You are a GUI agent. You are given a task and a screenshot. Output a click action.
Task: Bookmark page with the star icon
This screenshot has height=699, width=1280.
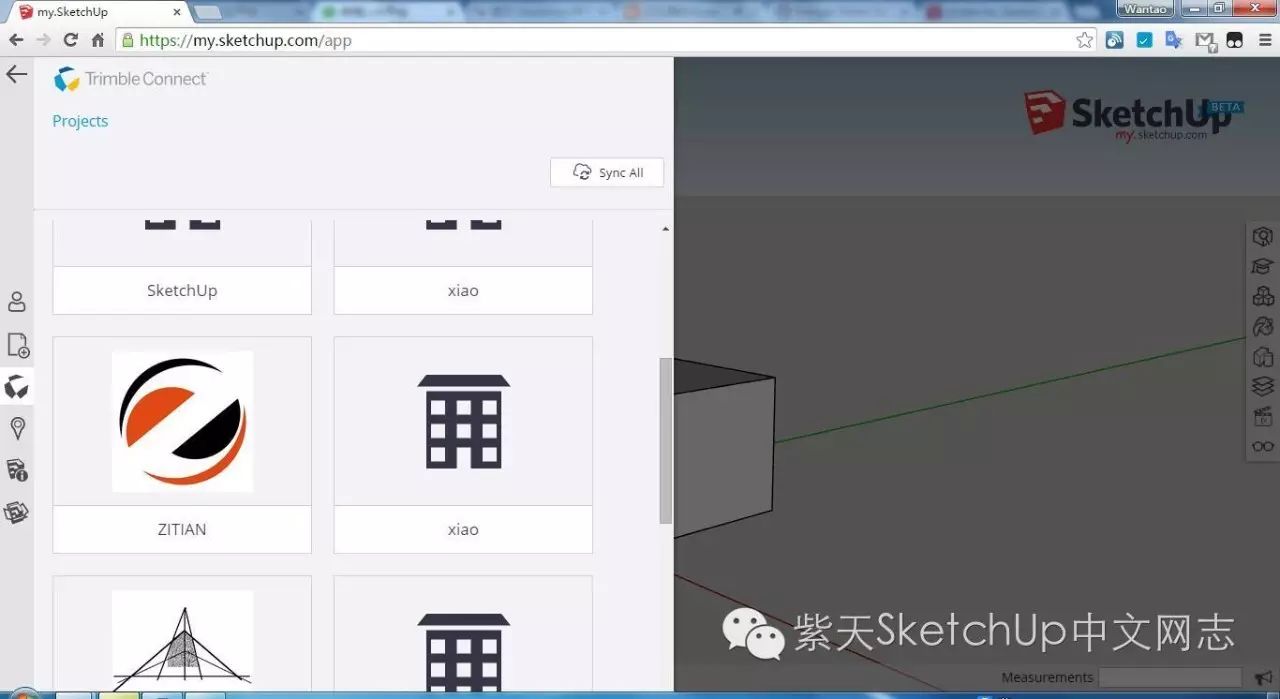coord(1085,40)
